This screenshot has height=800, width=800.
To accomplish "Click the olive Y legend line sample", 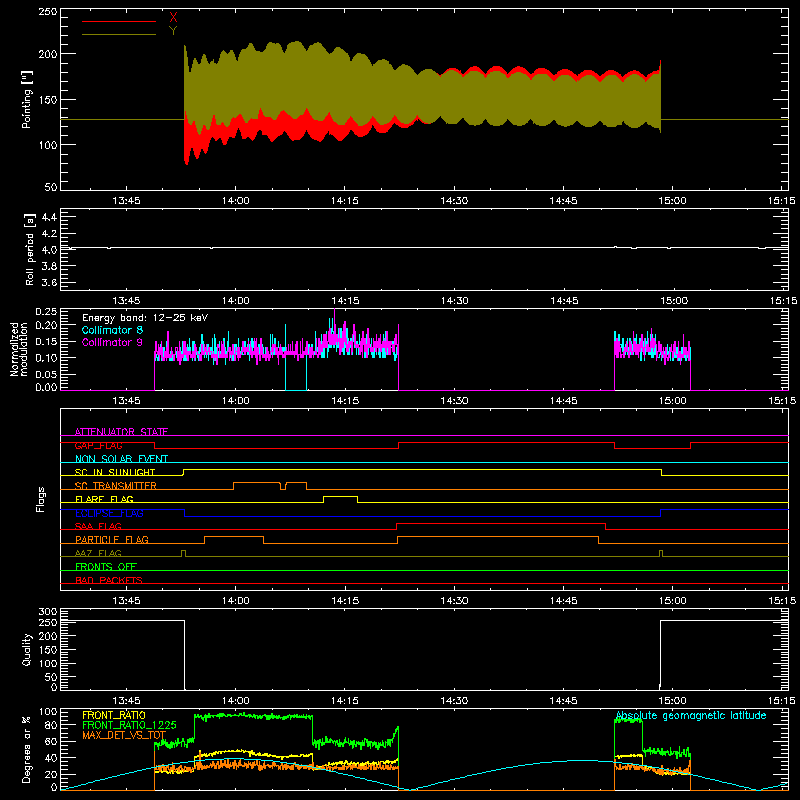I will point(119,34).
